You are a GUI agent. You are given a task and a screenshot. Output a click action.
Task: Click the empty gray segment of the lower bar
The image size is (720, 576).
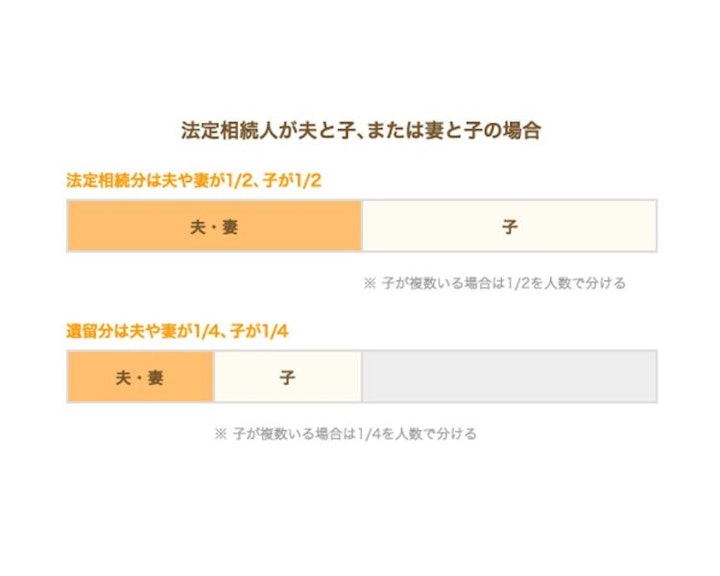508,377
